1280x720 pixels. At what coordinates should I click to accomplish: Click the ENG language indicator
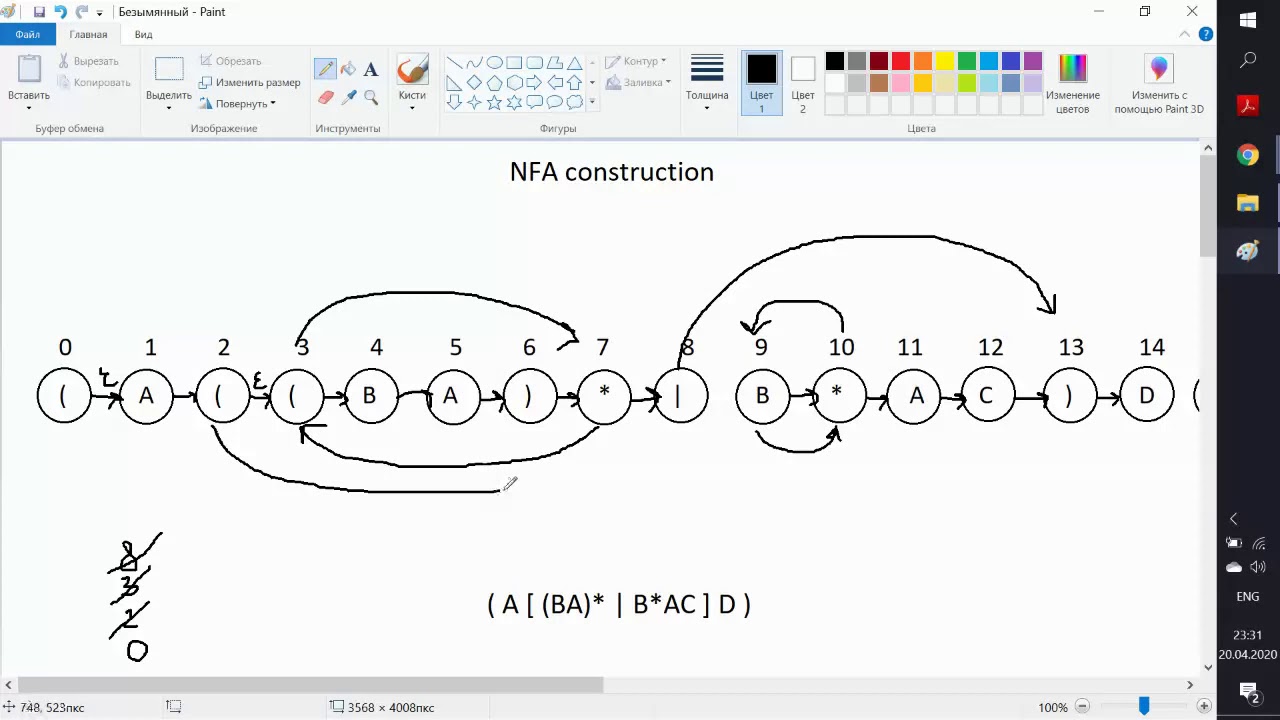click(x=1248, y=597)
